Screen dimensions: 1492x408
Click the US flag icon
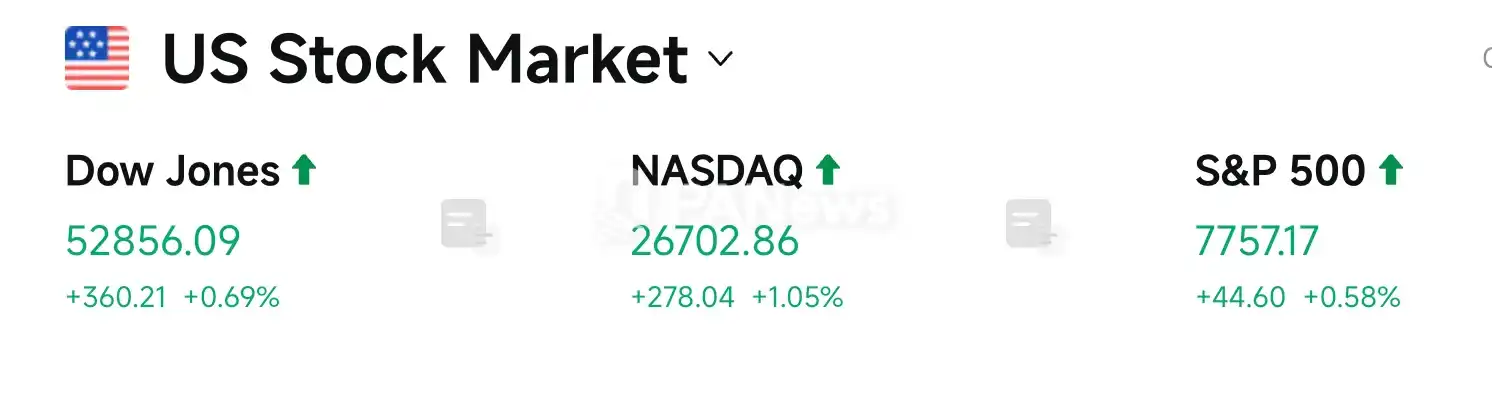97,59
